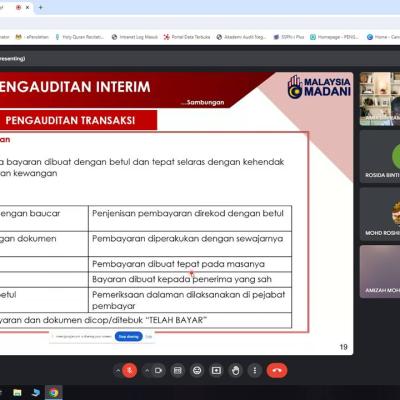Screen dimensions: 400x400
Task: Click the Malaysia Madani logo on slide
Action: pos(319,87)
